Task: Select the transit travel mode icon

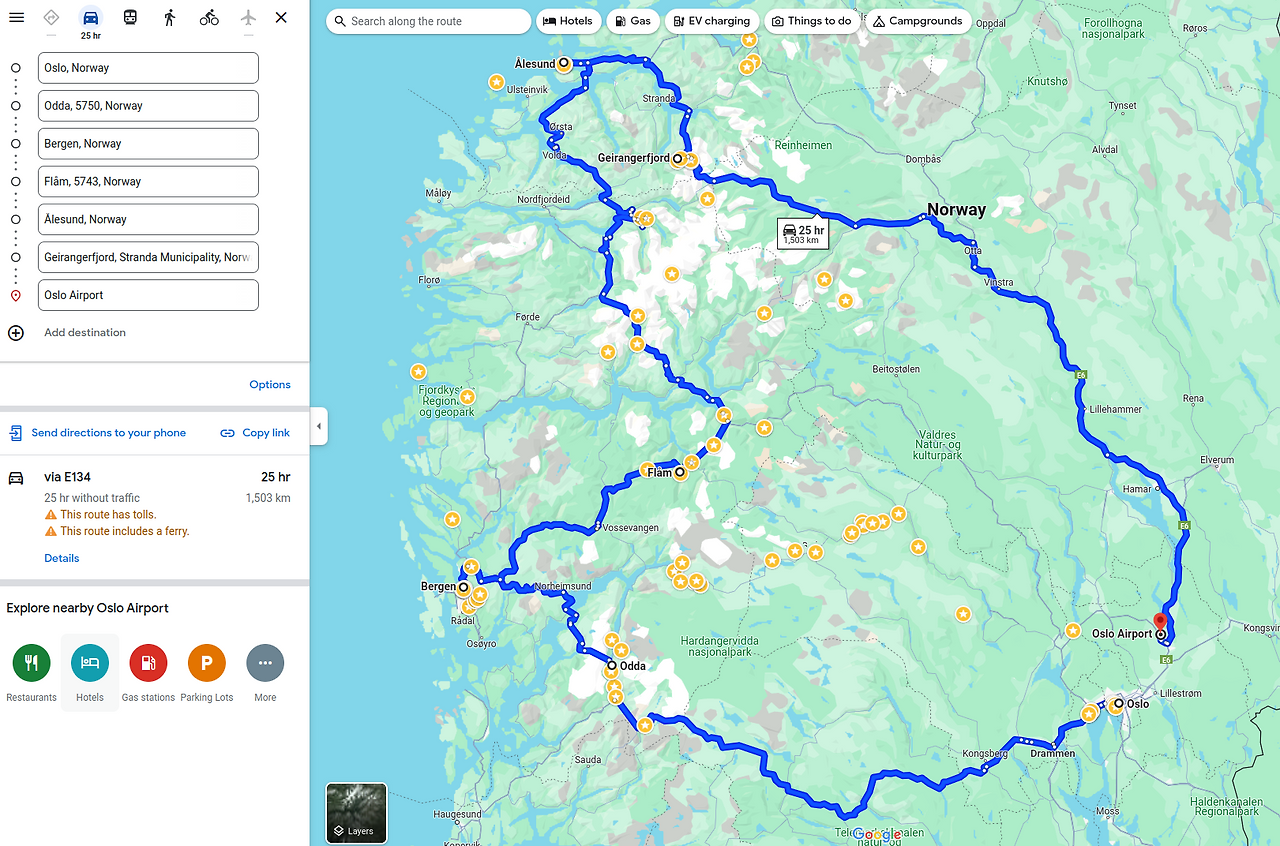Action: pyautogui.click(x=130, y=17)
